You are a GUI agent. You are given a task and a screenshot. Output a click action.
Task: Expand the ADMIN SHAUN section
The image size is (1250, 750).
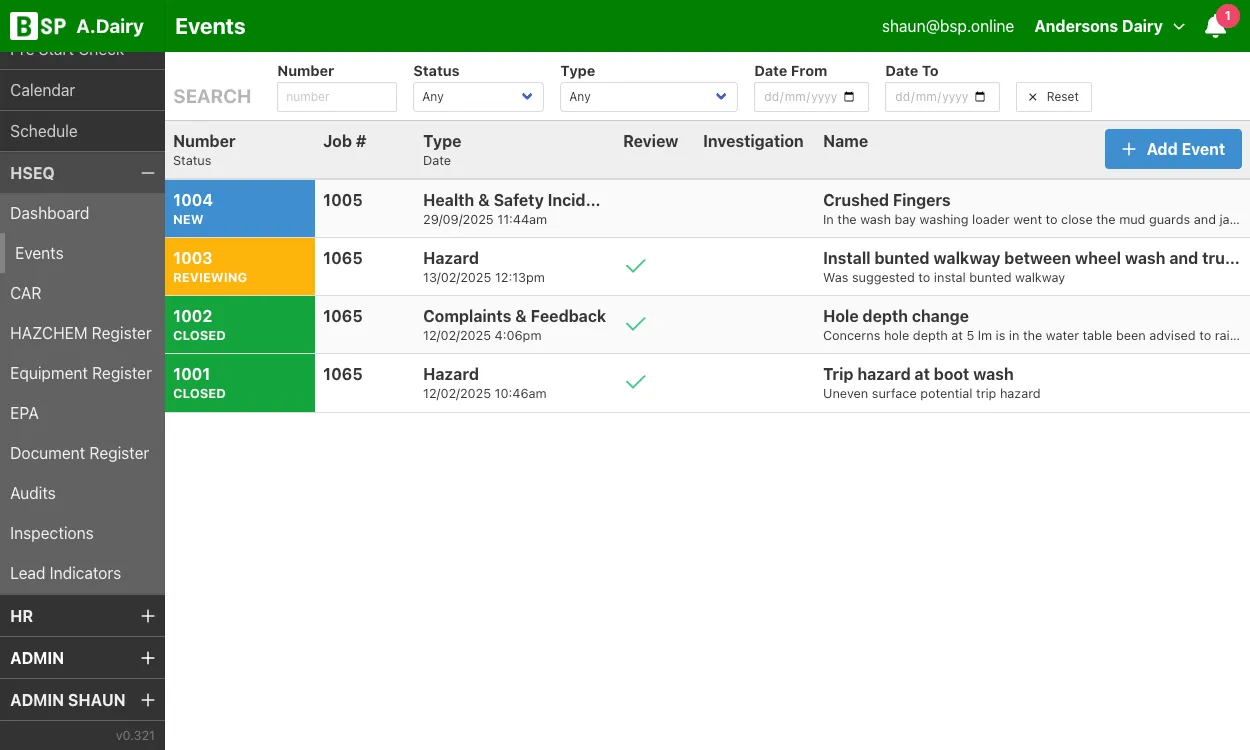(148, 700)
